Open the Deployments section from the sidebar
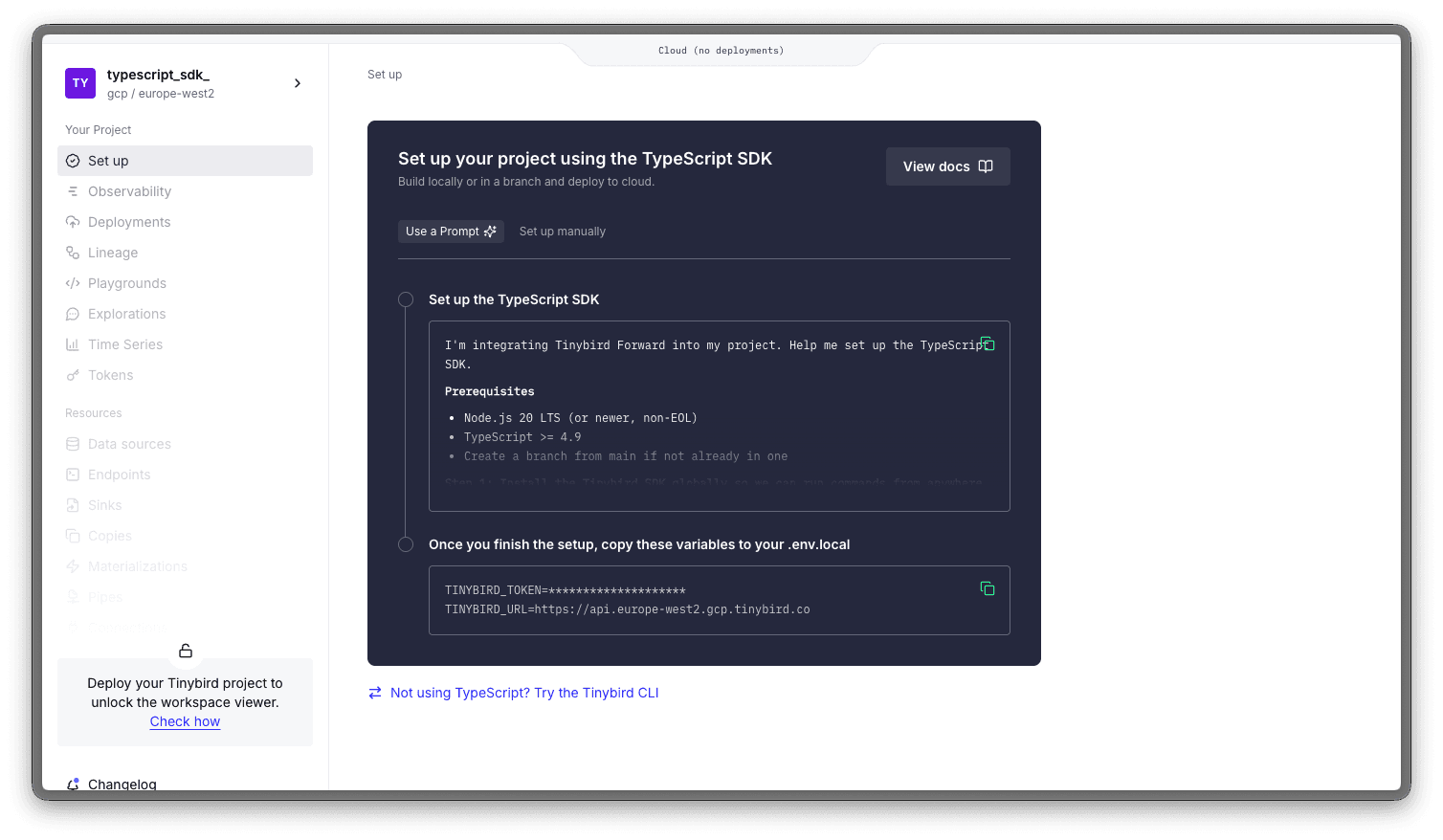 point(73,221)
